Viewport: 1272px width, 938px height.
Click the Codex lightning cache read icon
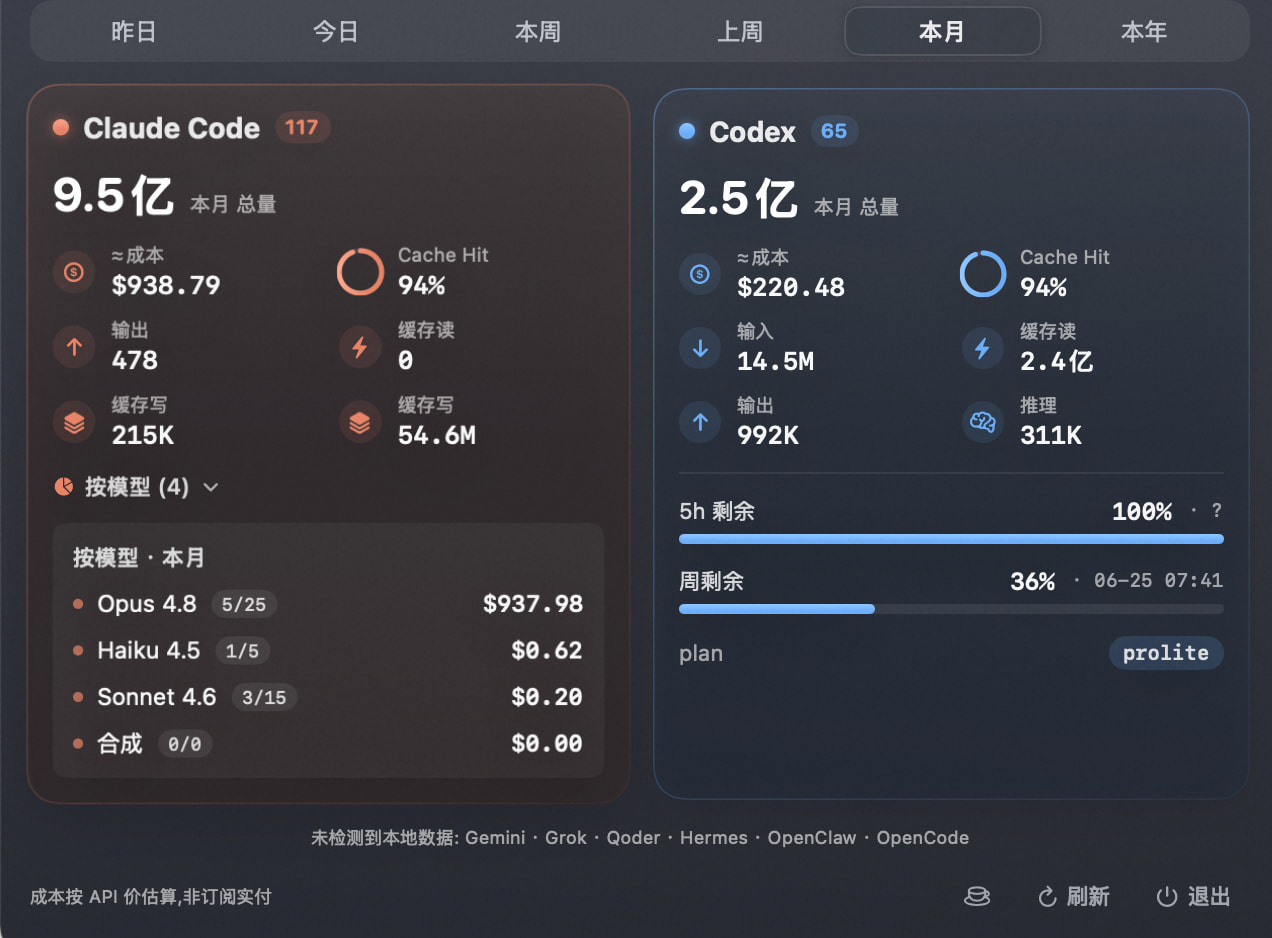982,347
